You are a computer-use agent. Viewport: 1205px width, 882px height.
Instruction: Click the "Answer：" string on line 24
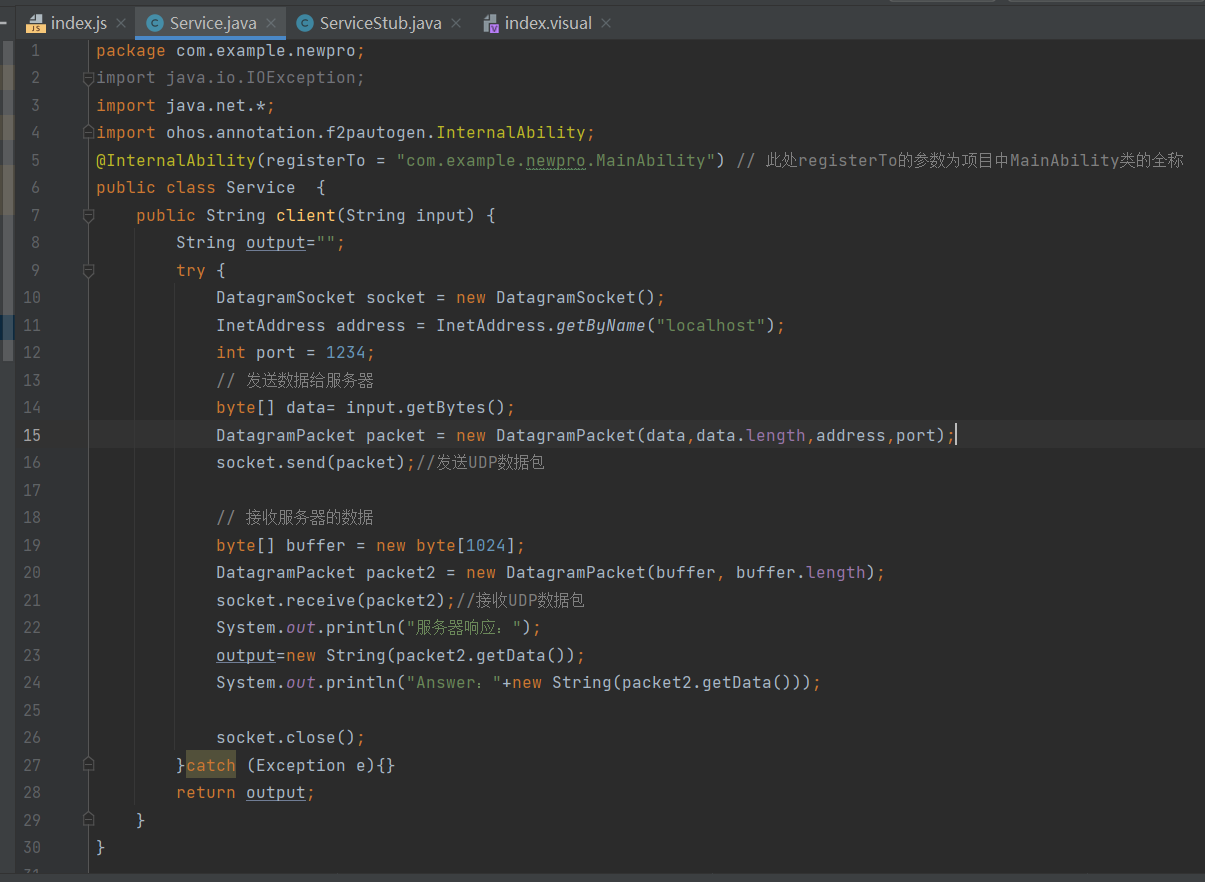click(453, 683)
